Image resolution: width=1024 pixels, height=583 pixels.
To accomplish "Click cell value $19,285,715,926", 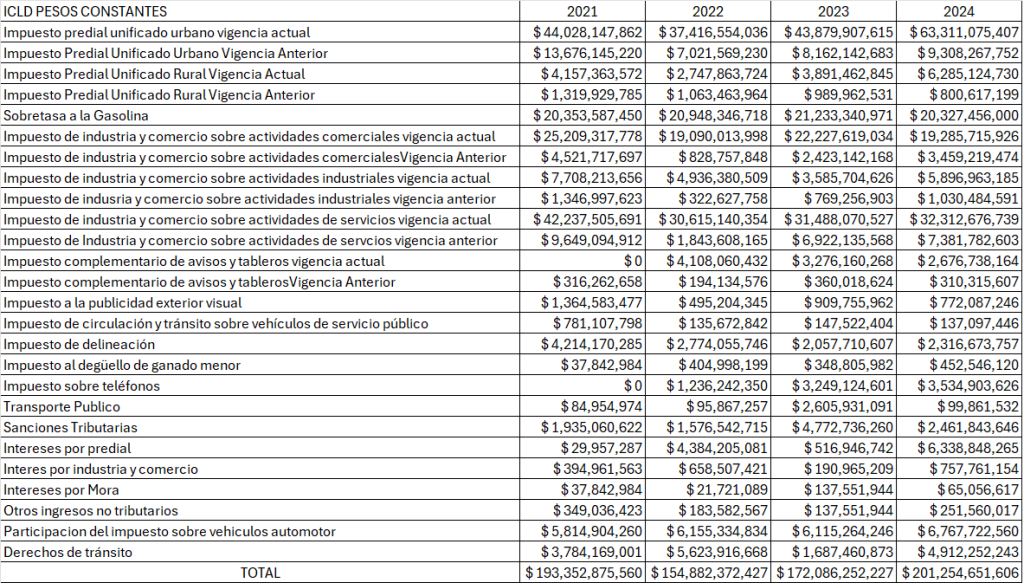I will pos(964,136).
